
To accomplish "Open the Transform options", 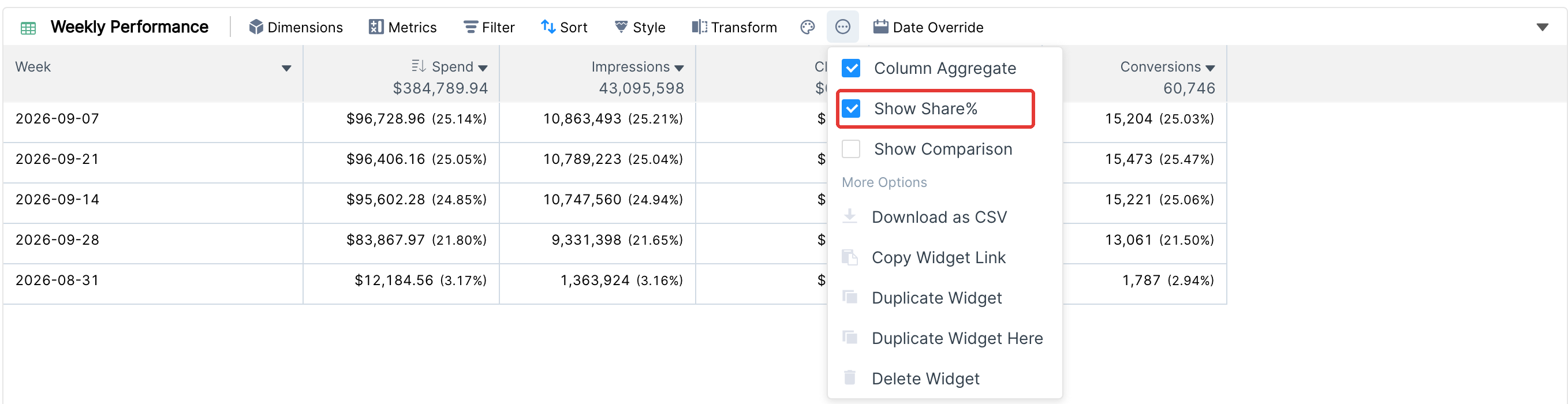I will 734,27.
